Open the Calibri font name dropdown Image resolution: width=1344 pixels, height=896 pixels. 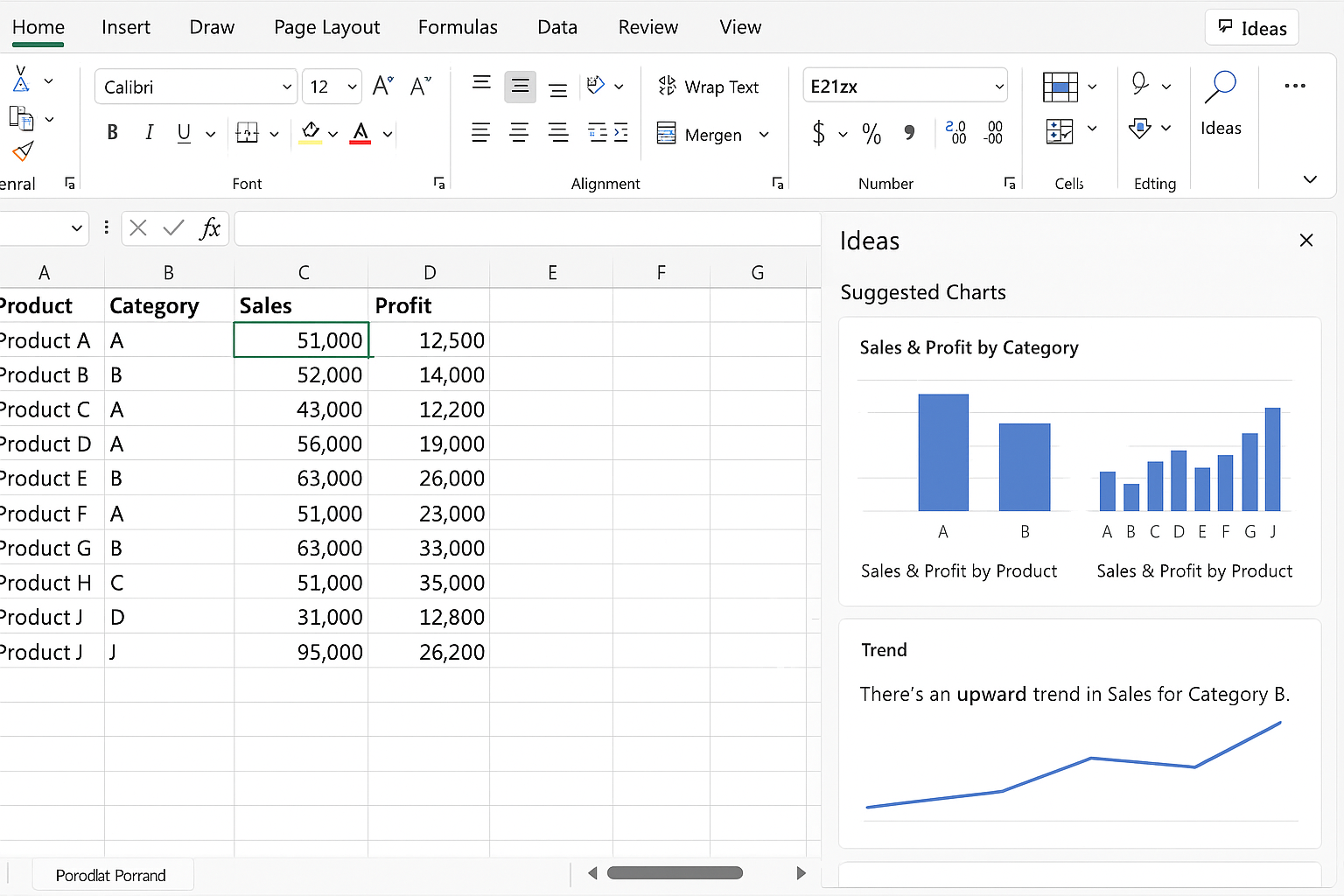tap(287, 87)
